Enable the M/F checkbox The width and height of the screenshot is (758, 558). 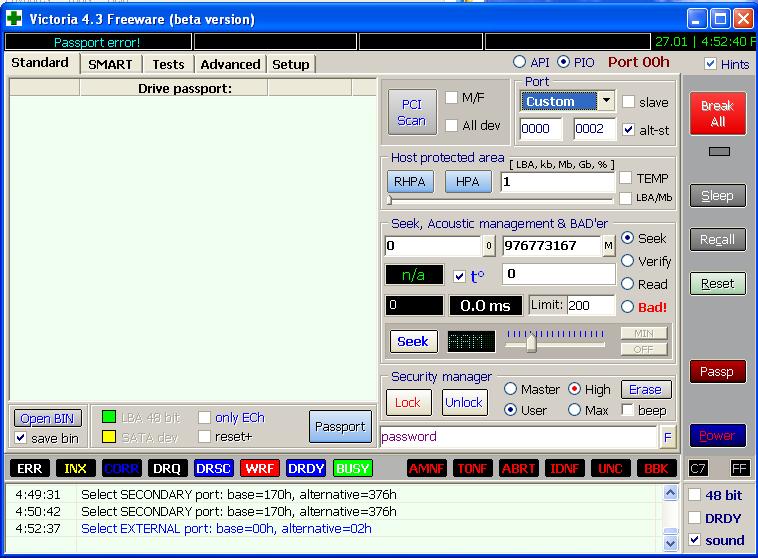451,98
